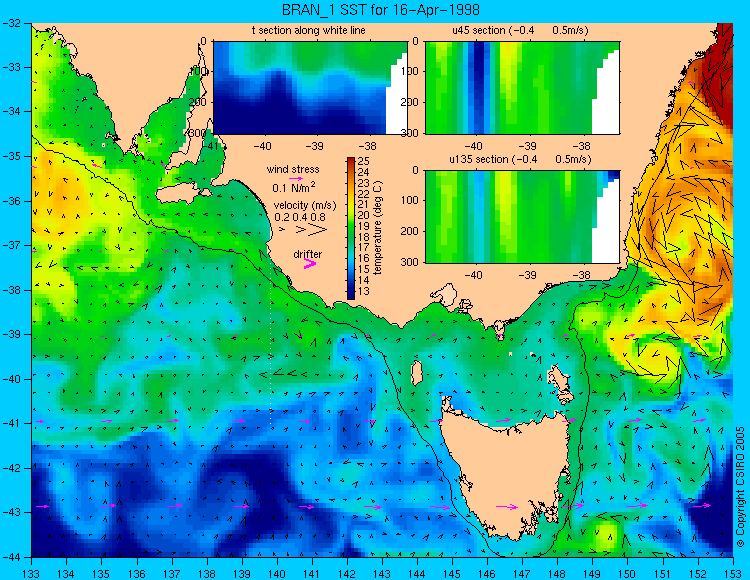750x580 pixels.
Task: Click latitude label -34 on left axis
Action: (12, 111)
